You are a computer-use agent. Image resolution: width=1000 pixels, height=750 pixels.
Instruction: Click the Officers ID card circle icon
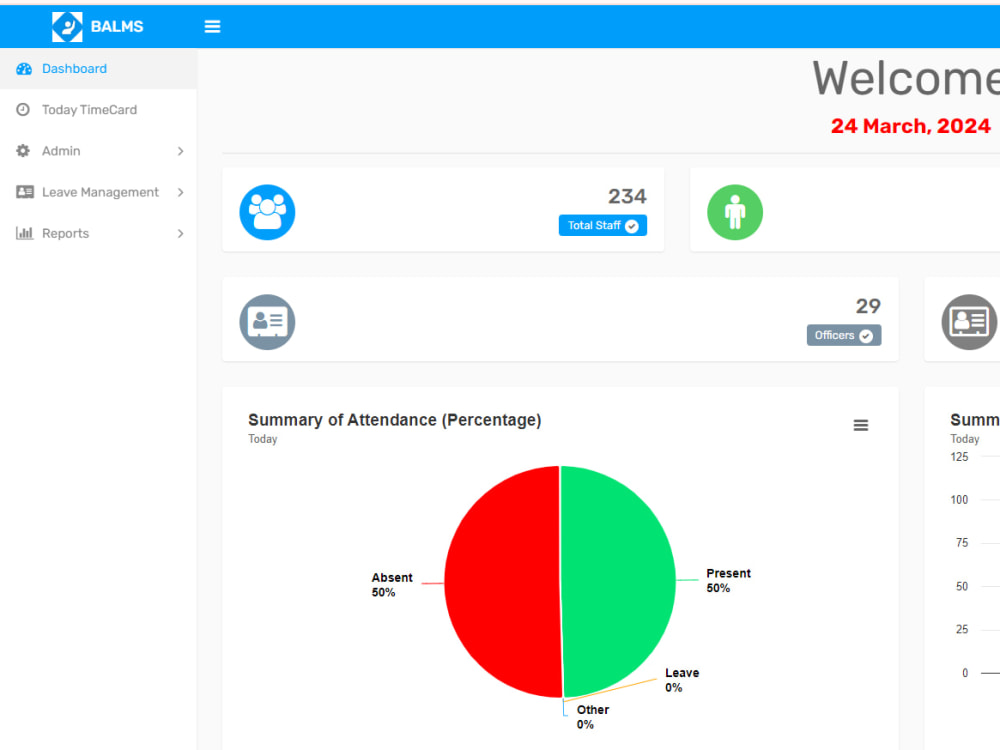tap(267, 322)
